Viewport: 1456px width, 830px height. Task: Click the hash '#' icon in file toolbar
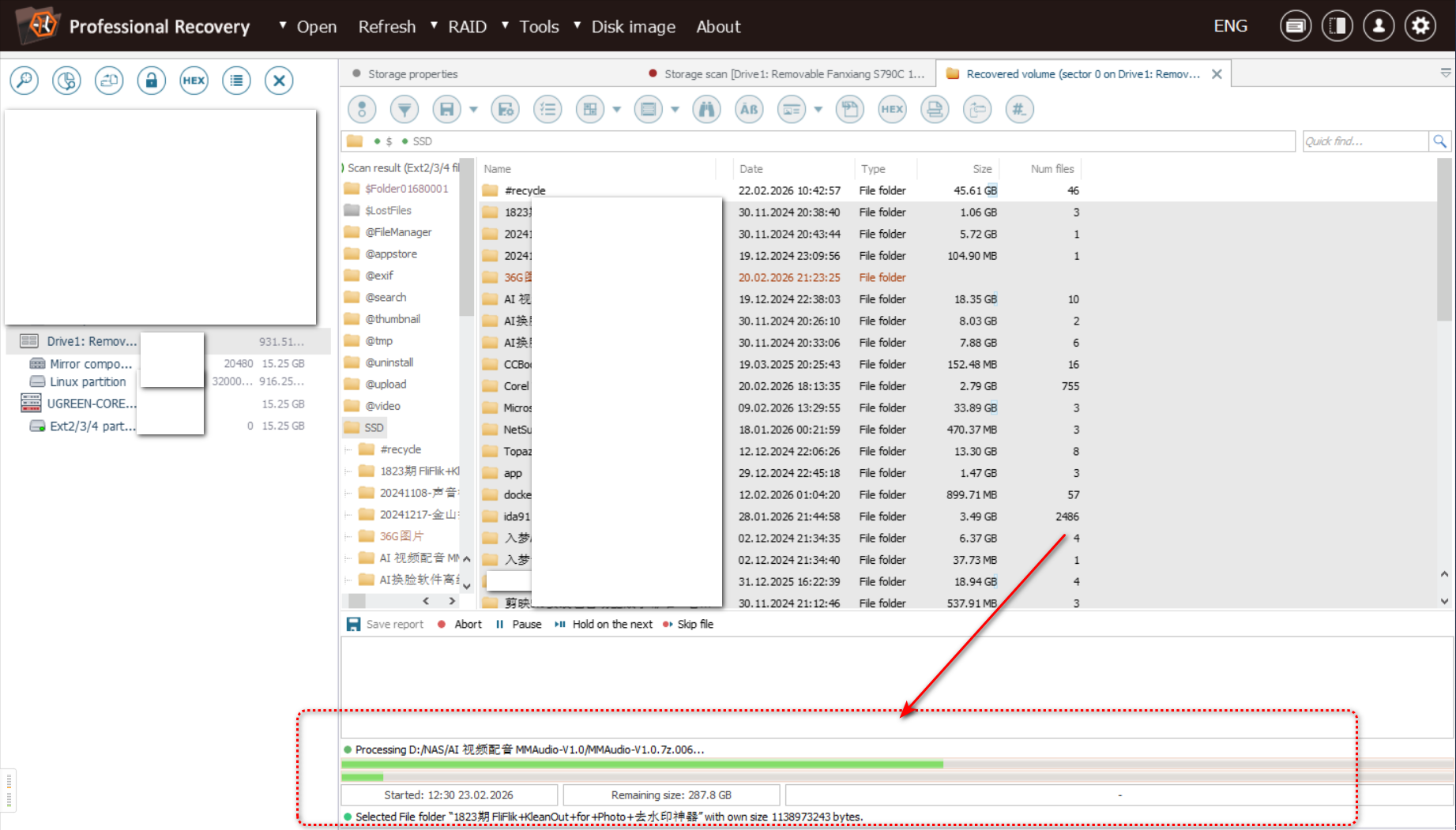pos(1019,110)
